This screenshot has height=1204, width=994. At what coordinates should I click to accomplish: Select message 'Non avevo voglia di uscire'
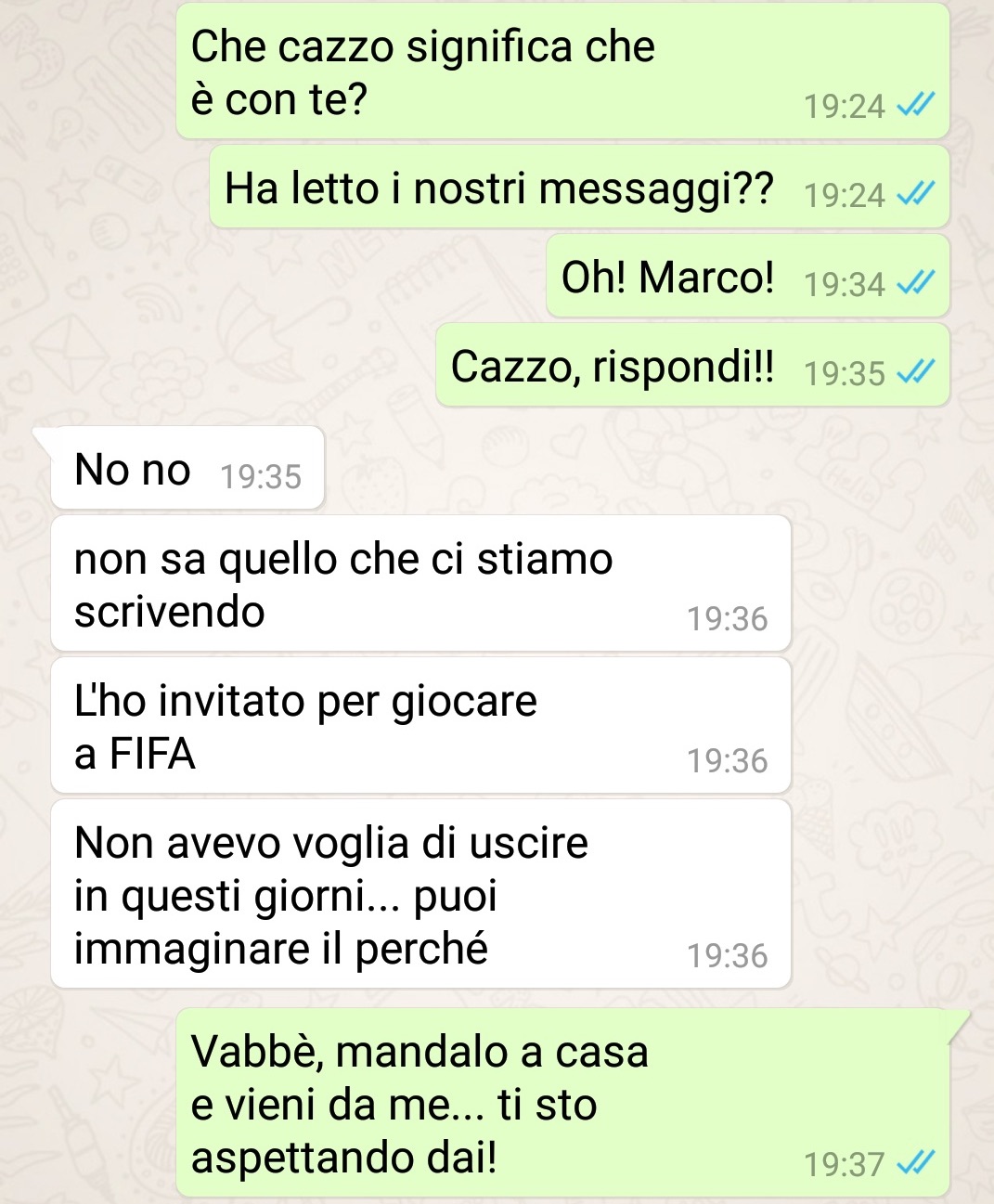click(420, 894)
